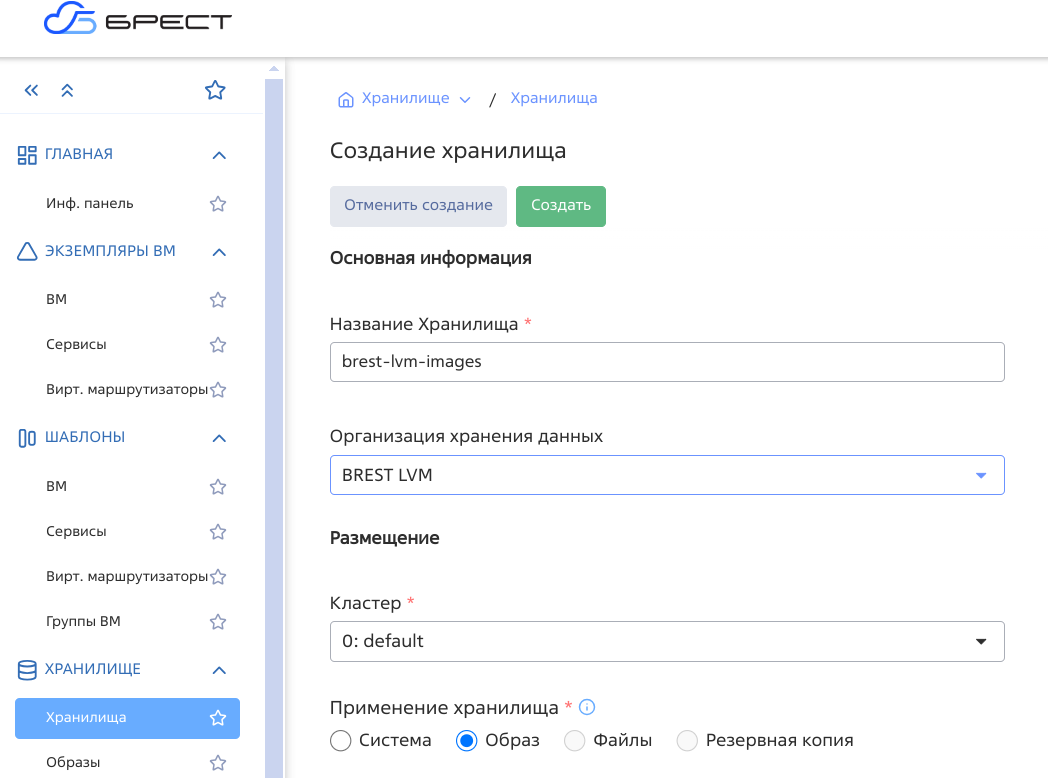Click the ЭКЗЕМПЛЯРЫ ВМ triangle icon
Viewport: 1048px width, 778px height.
coord(25,252)
